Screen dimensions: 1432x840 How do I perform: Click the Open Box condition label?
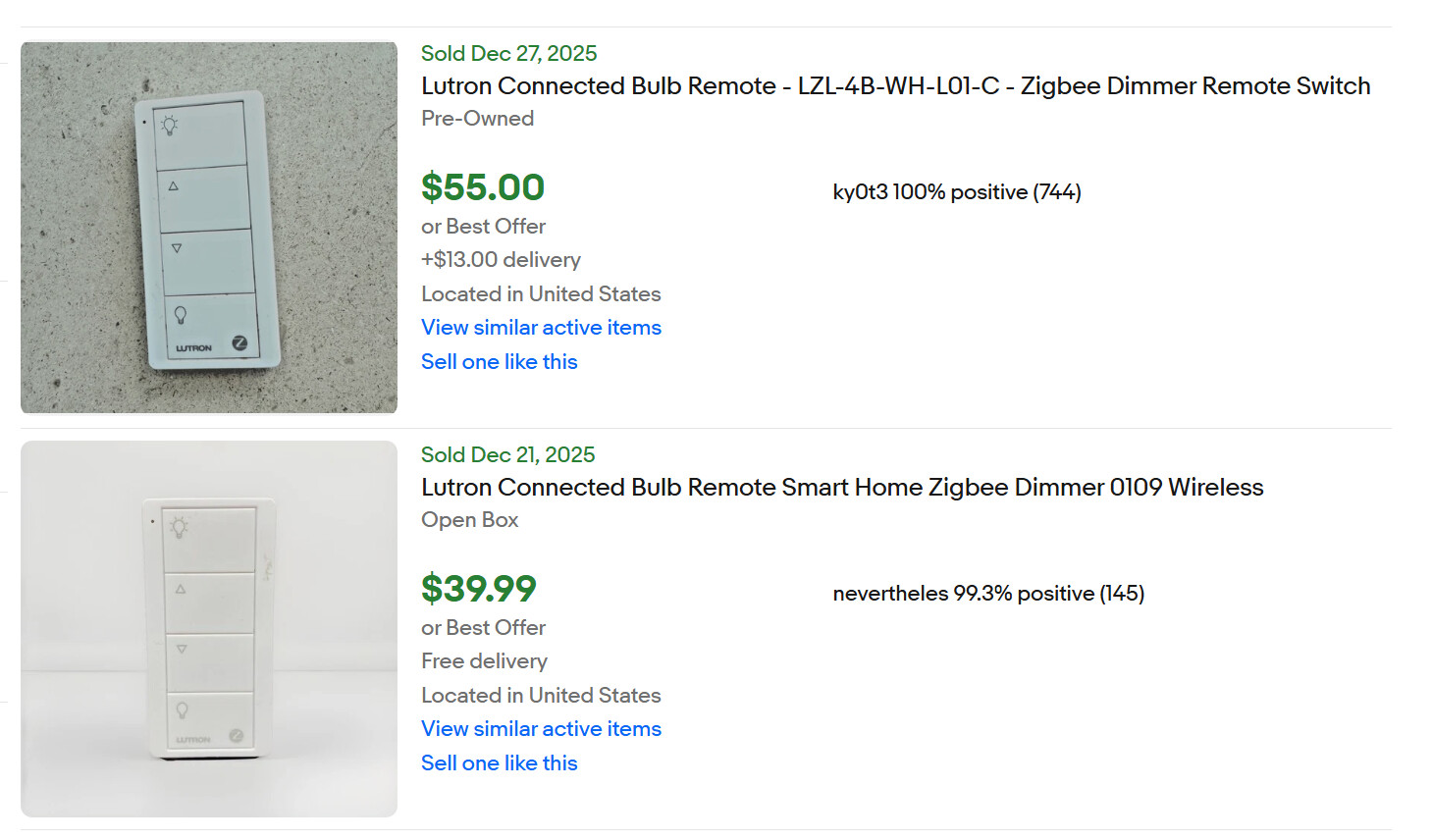469,520
